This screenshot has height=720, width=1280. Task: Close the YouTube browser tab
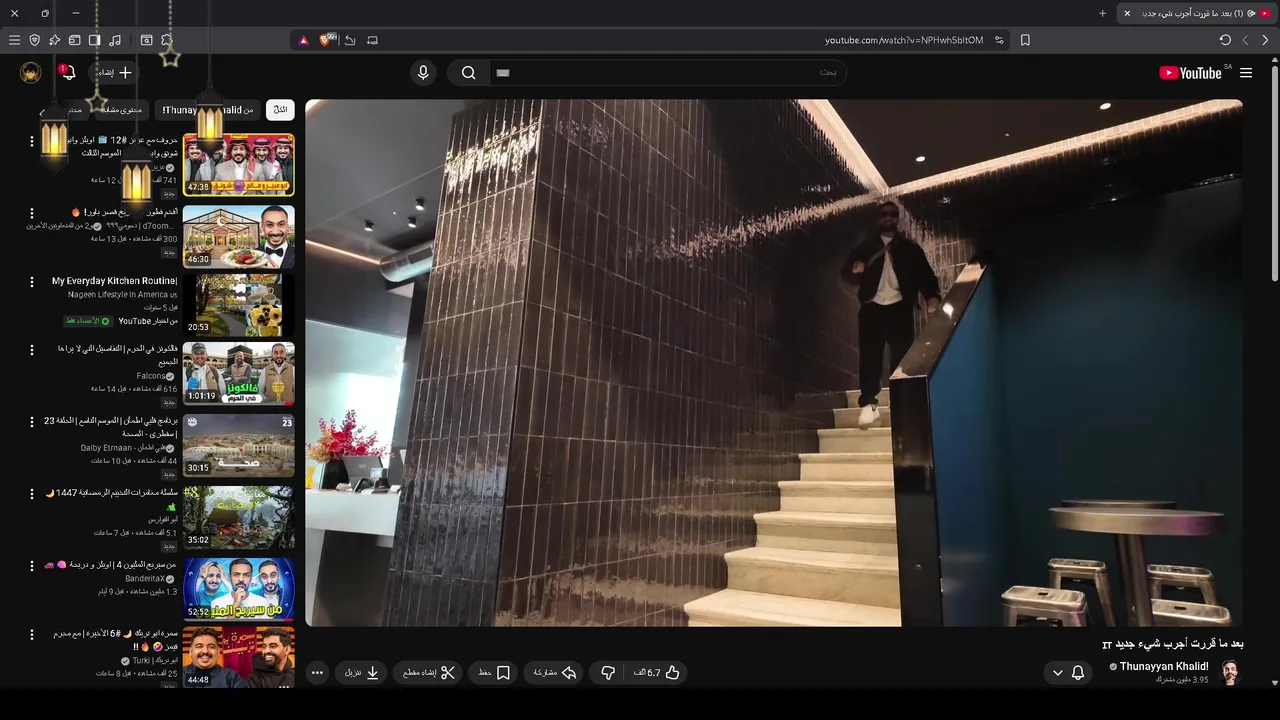(1127, 13)
